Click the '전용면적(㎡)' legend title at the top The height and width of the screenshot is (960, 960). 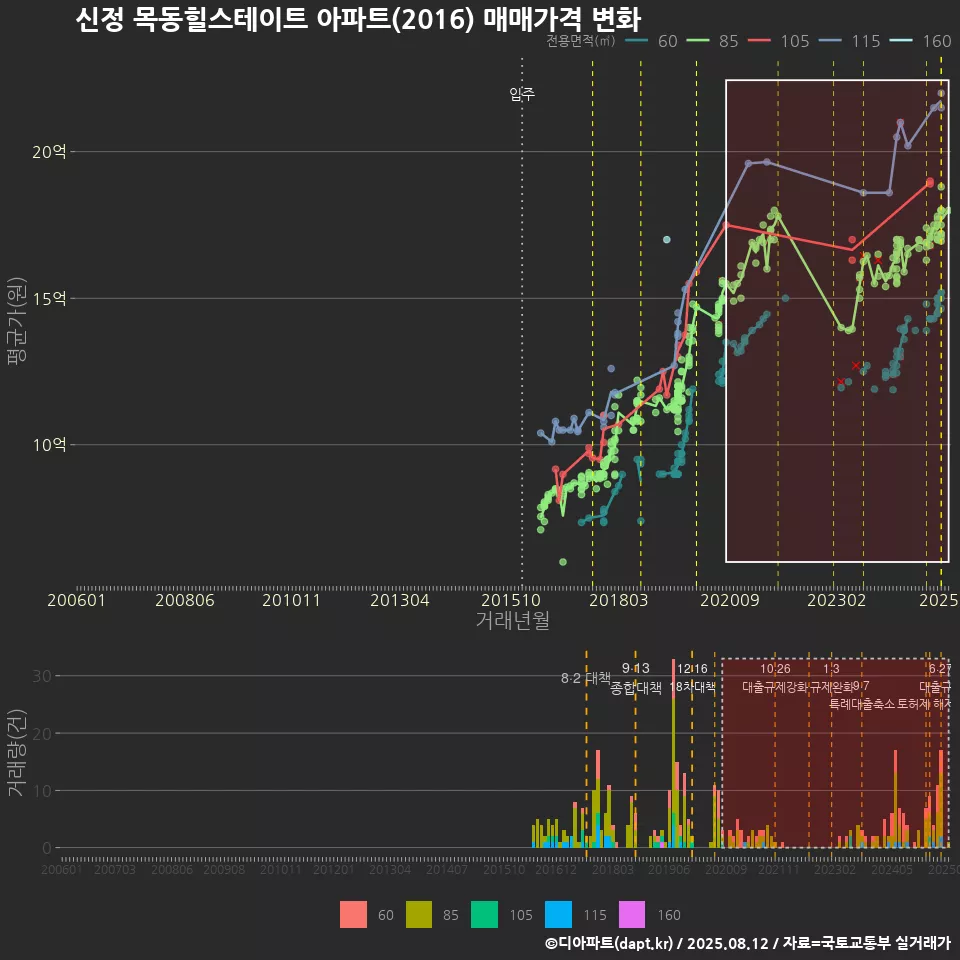(x=580, y=41)
